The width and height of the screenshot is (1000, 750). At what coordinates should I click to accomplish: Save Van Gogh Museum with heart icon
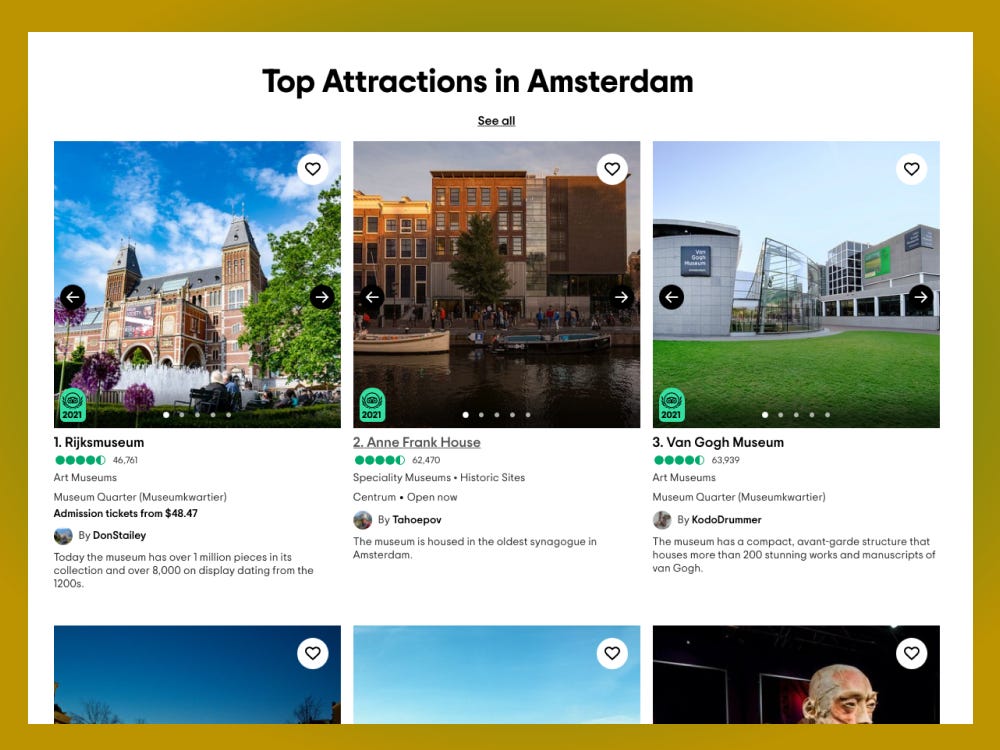click(911, 169)
